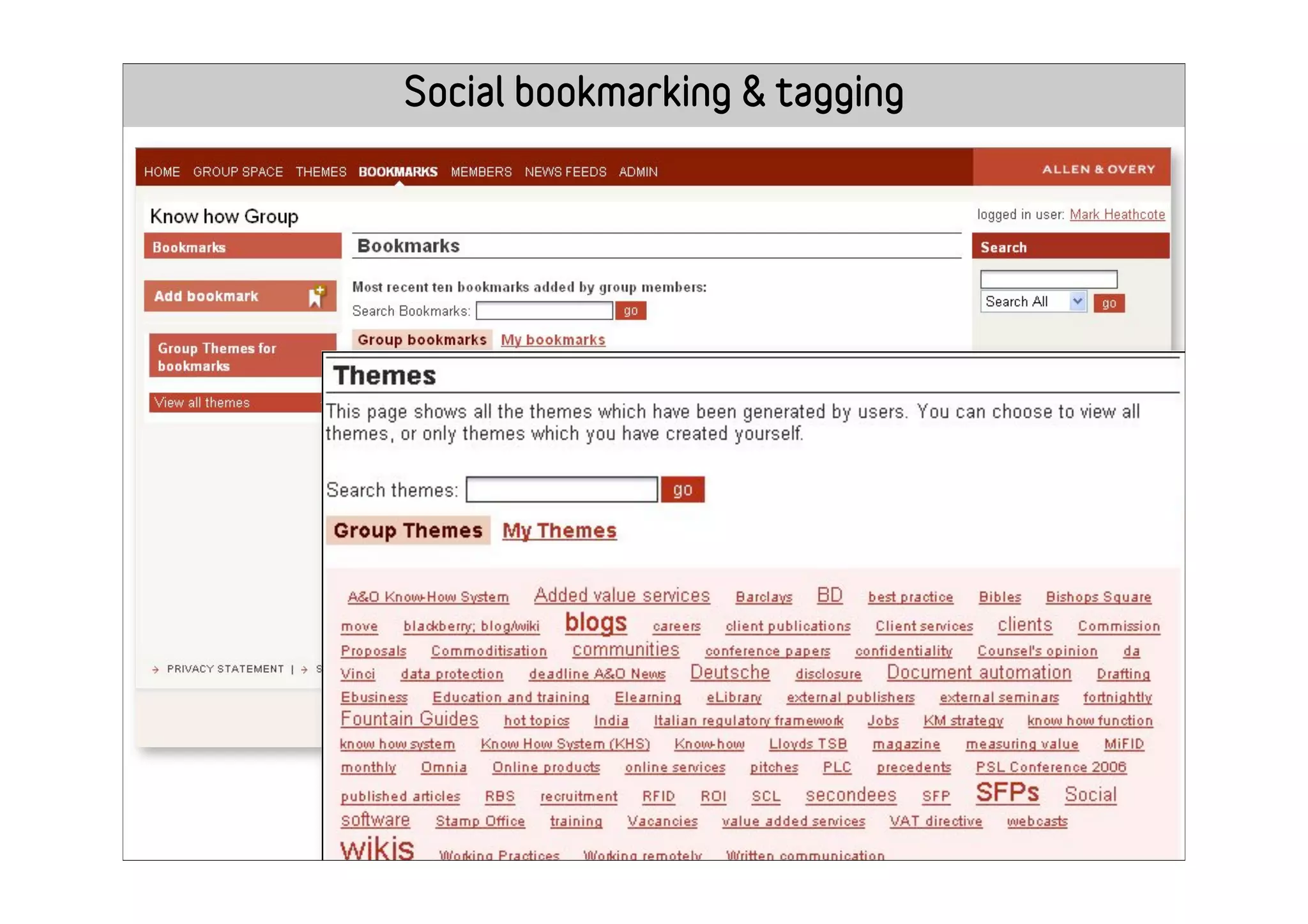
Task: Open the ADMIN navigation item
Action: [x=638, y=172]
